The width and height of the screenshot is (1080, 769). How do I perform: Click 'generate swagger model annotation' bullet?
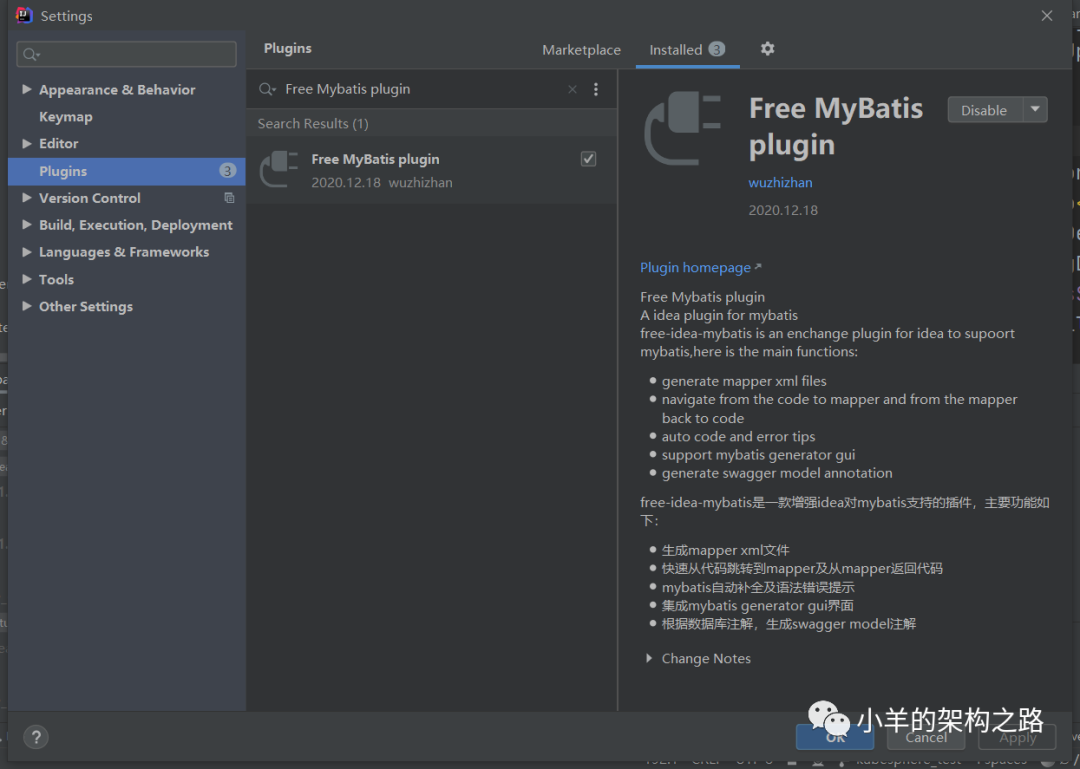click(x=777, y=473)
